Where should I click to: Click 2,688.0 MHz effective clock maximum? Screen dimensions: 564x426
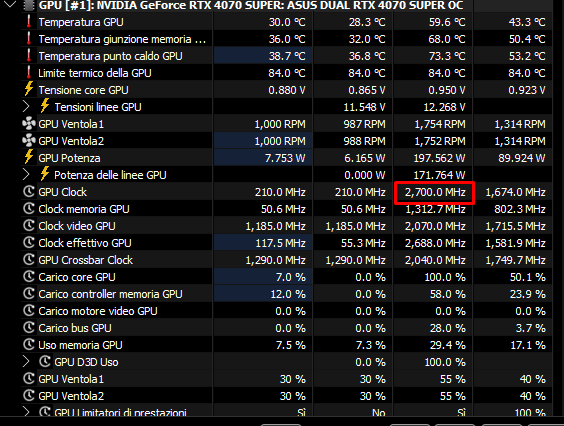[x=435, y=243]
